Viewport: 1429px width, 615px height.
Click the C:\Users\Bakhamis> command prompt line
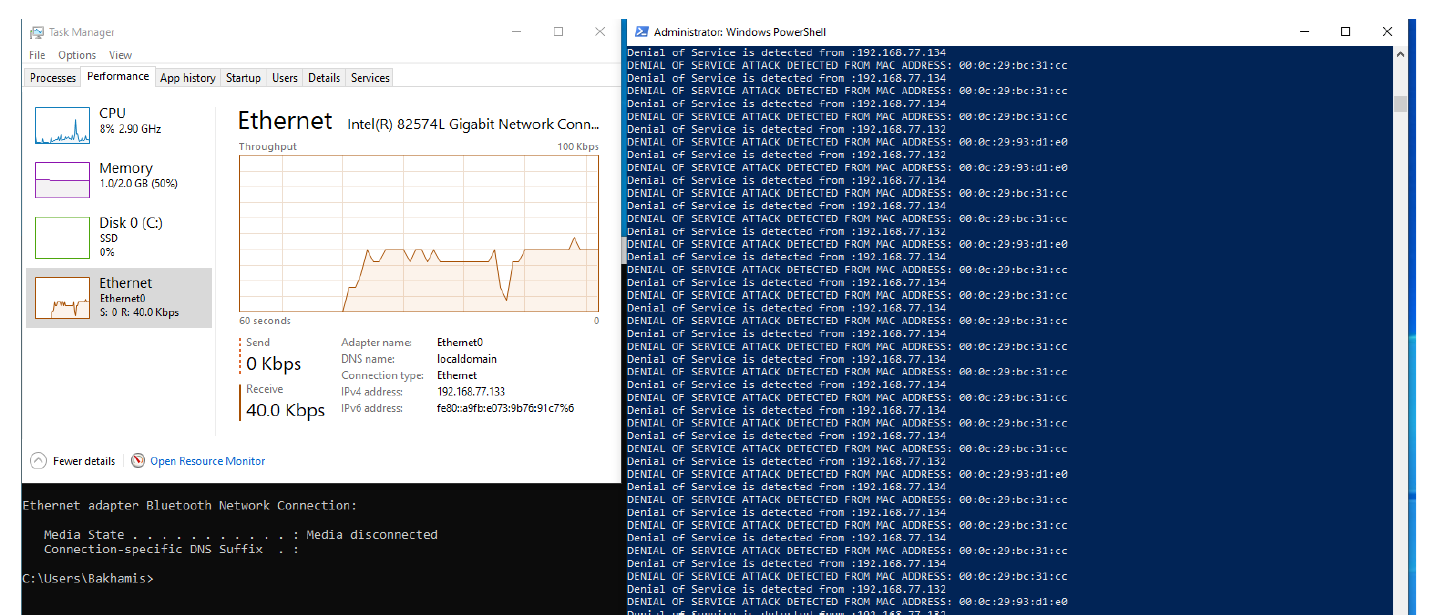pyautogui.click(x=87, y=578)
